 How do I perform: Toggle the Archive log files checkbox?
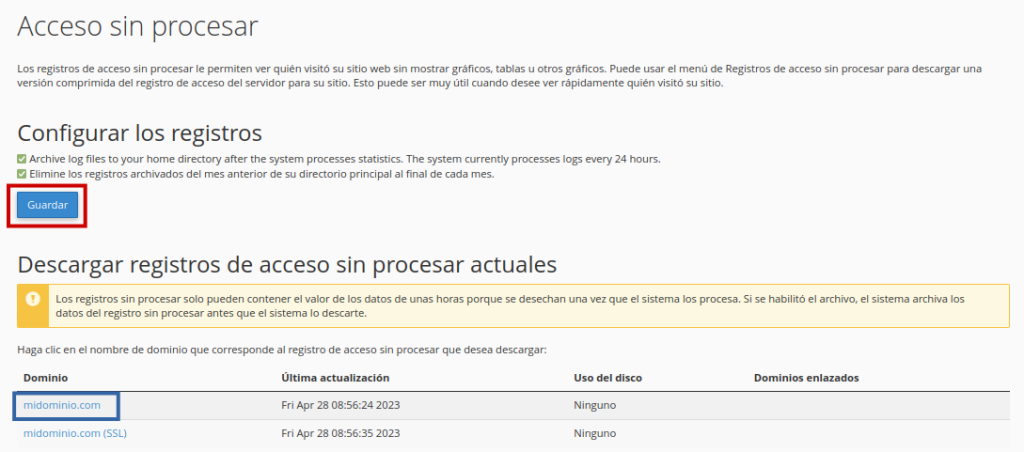[x=22, y=159]
